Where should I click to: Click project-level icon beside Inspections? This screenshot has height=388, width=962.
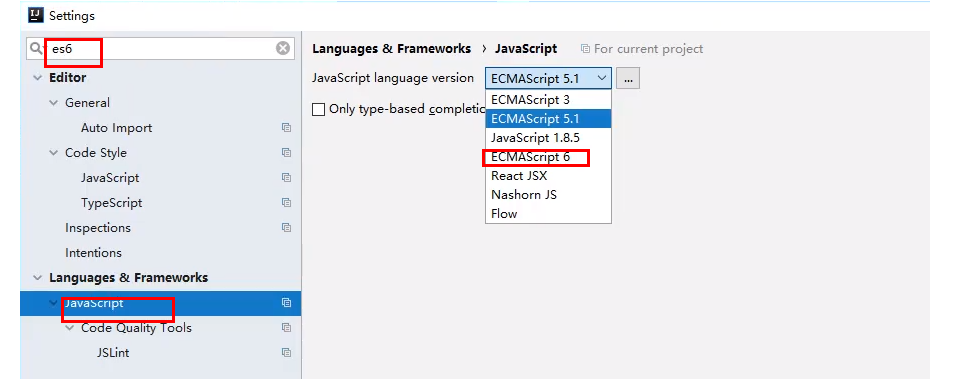tap(286, 228)
